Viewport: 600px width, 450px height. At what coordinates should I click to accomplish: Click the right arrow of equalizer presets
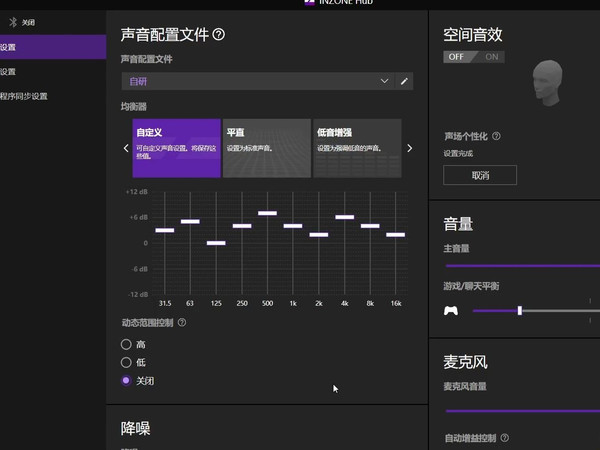coord(409,148)
